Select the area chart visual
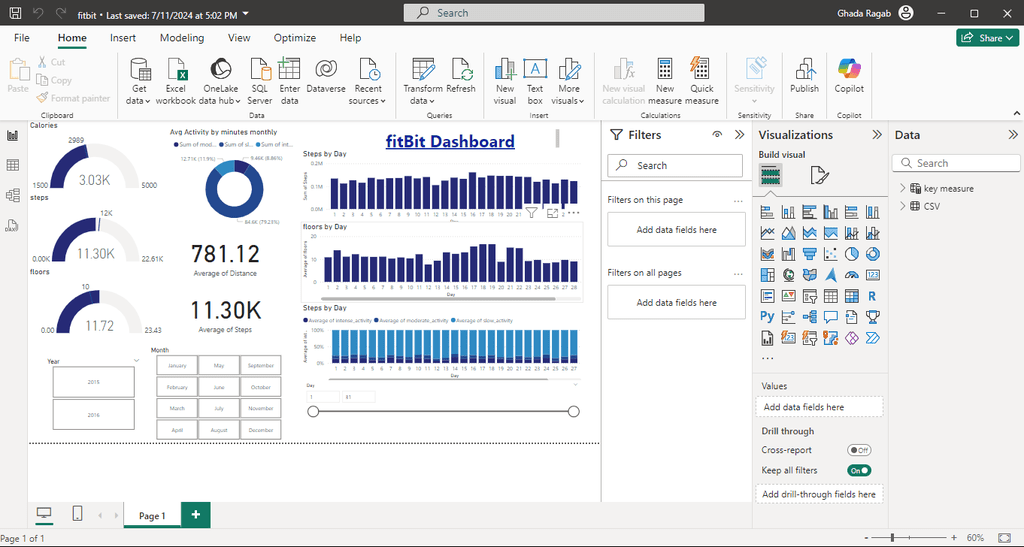This screenshot has height=547, width=1024. coord(788,233)
